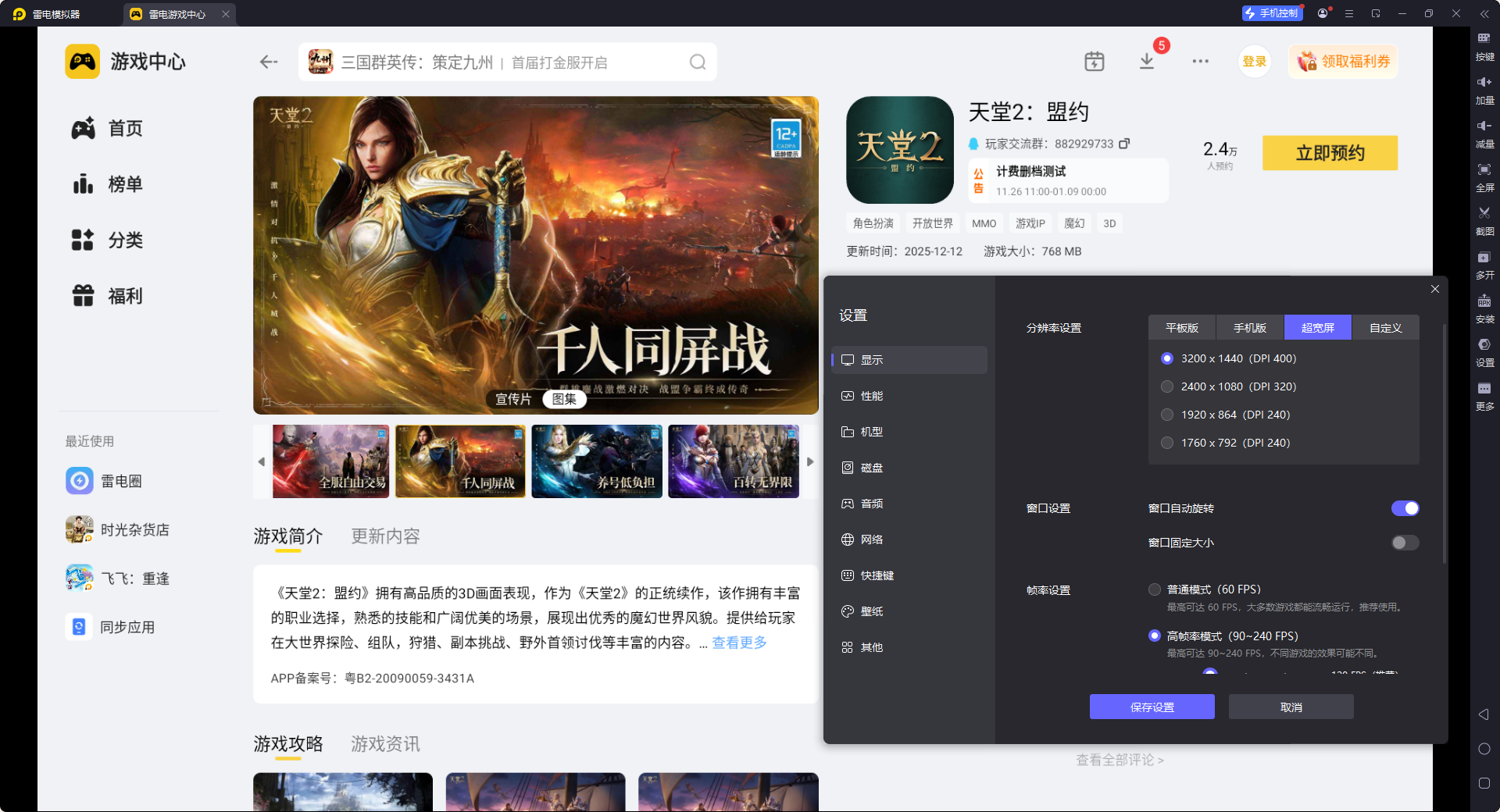Launch 时光杂货店 from recently used
This screenshot has width=1500, height=812.
click(x=117, y=529)
